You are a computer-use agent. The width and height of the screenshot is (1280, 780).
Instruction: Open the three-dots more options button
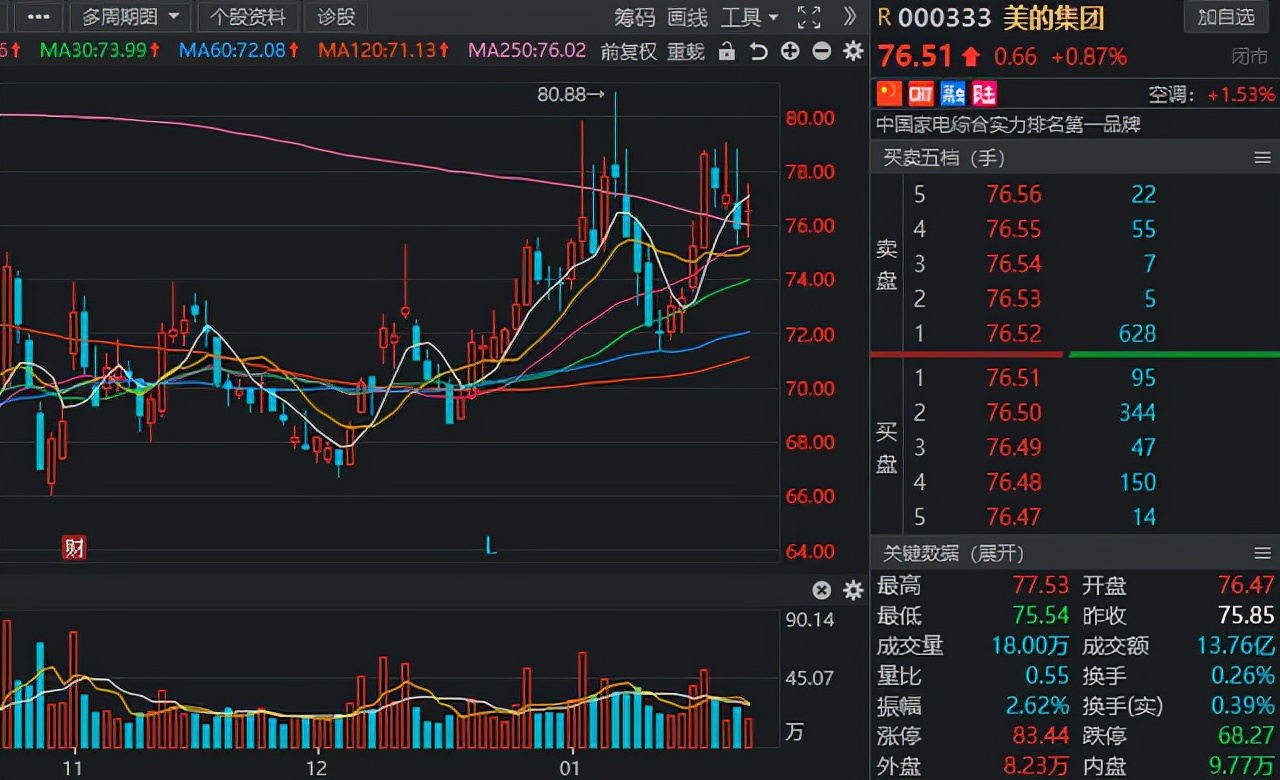(38, 17)
